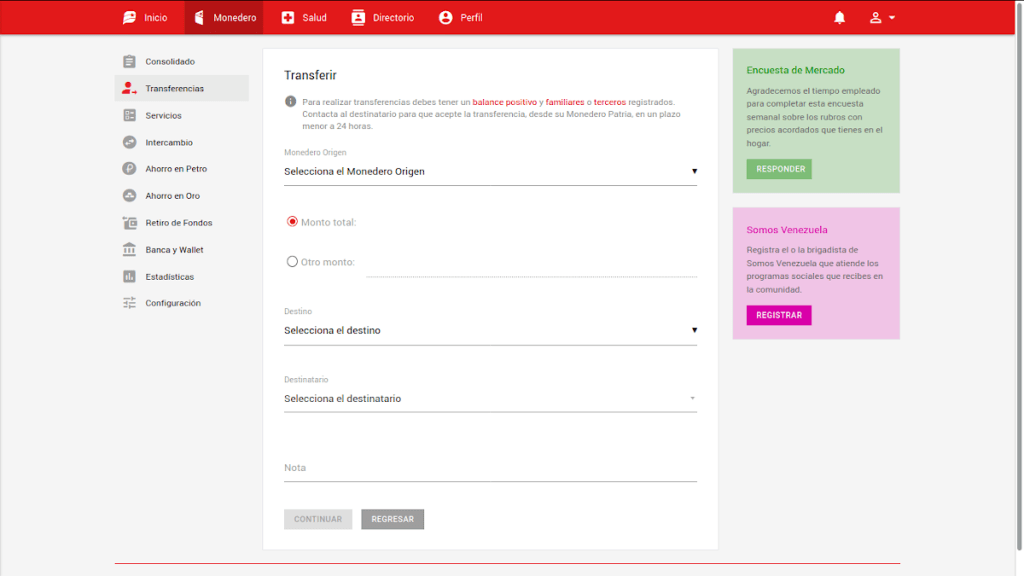Click the Ahorro en Petro icon
This screenshot has height=576, width=1024.
click(x=129, y=169)
